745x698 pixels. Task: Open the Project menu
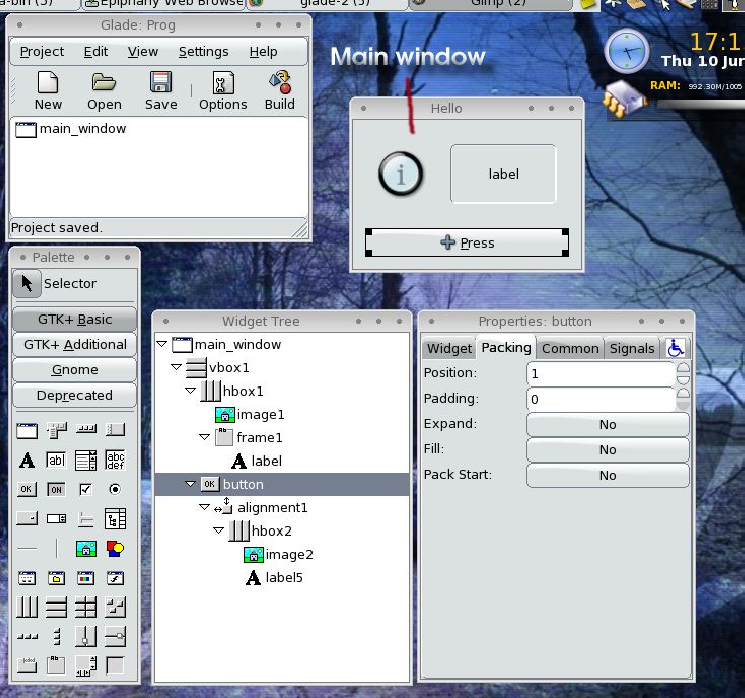tap(42, 52)
